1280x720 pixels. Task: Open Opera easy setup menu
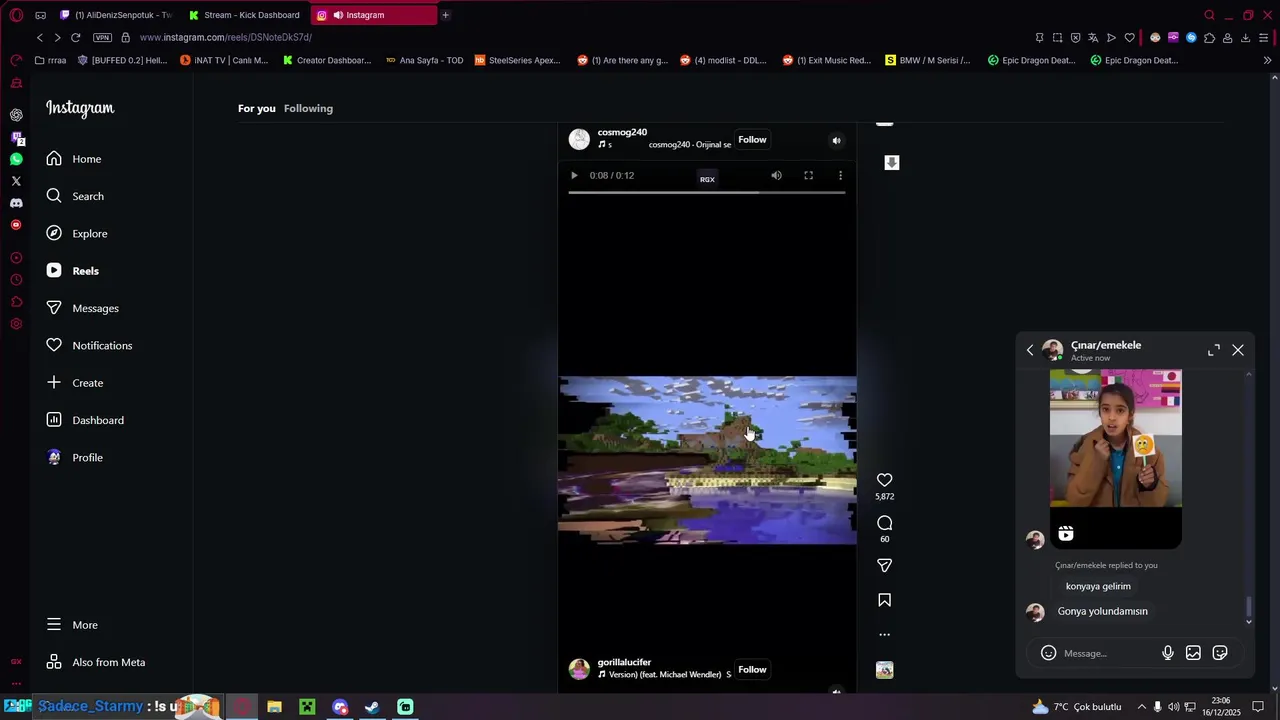click(x=1263, y=38)
